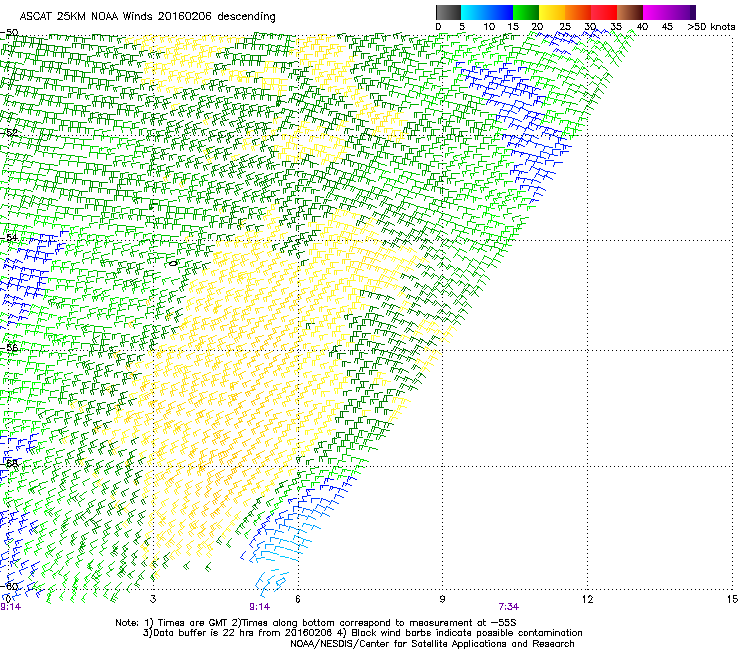740x650 pixels.
Task: Click the '3' longitude axis label
Action: pyautogui.click(x=153, y=599)
